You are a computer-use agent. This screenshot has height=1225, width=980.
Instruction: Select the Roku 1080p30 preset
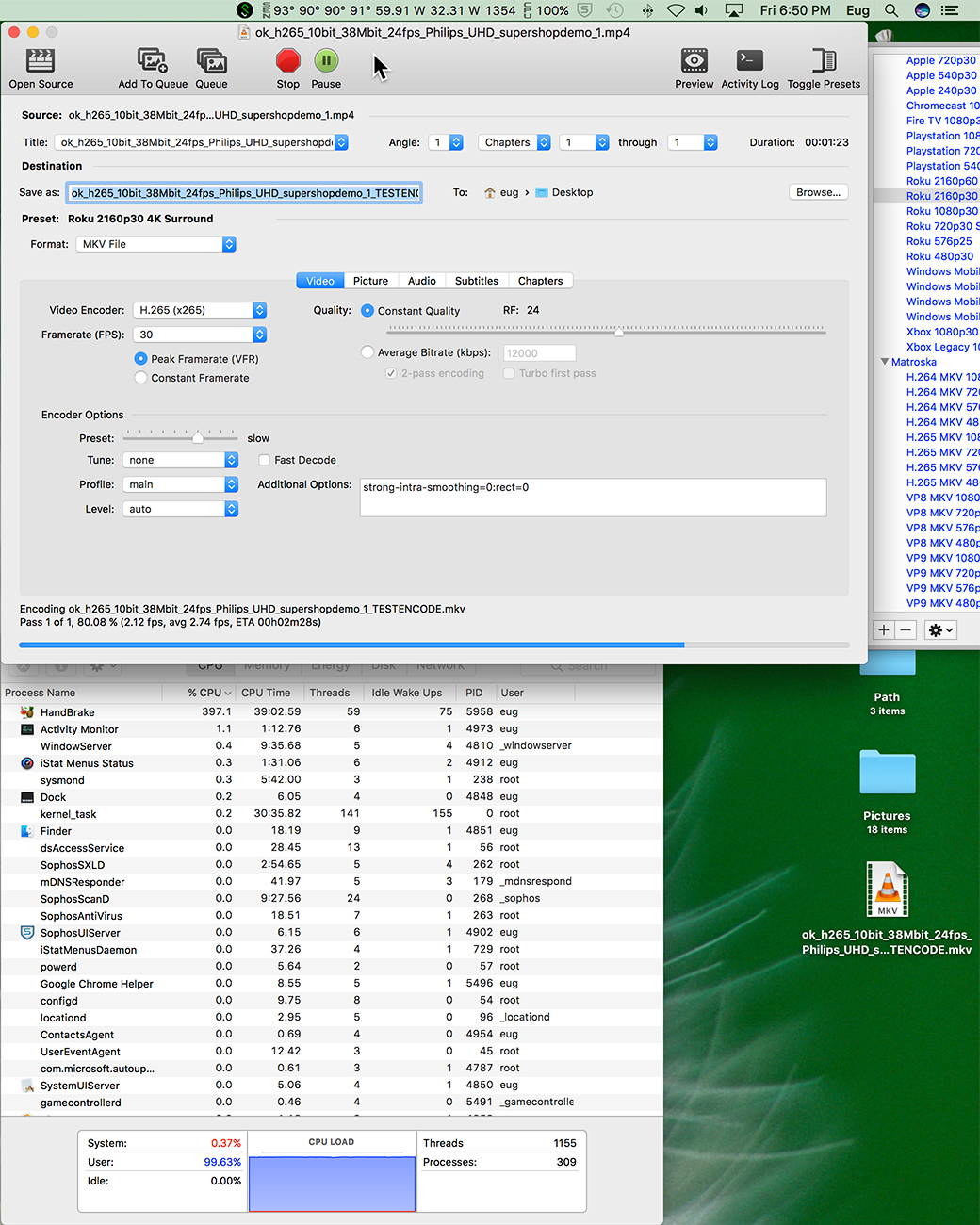pyautogui.click(x=941, y=211)
